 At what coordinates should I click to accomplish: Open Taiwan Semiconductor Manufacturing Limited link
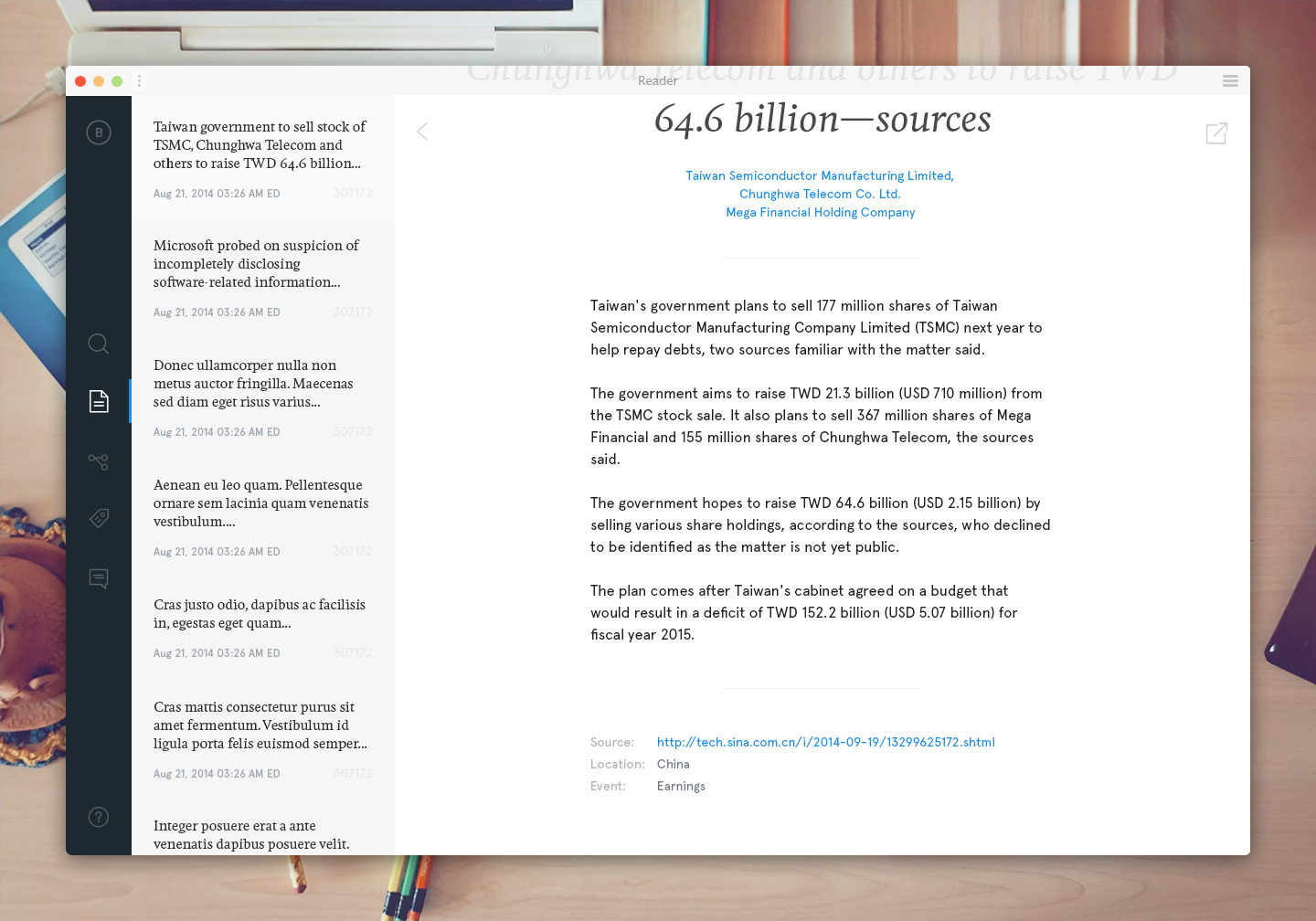click(x=820, y=175)
